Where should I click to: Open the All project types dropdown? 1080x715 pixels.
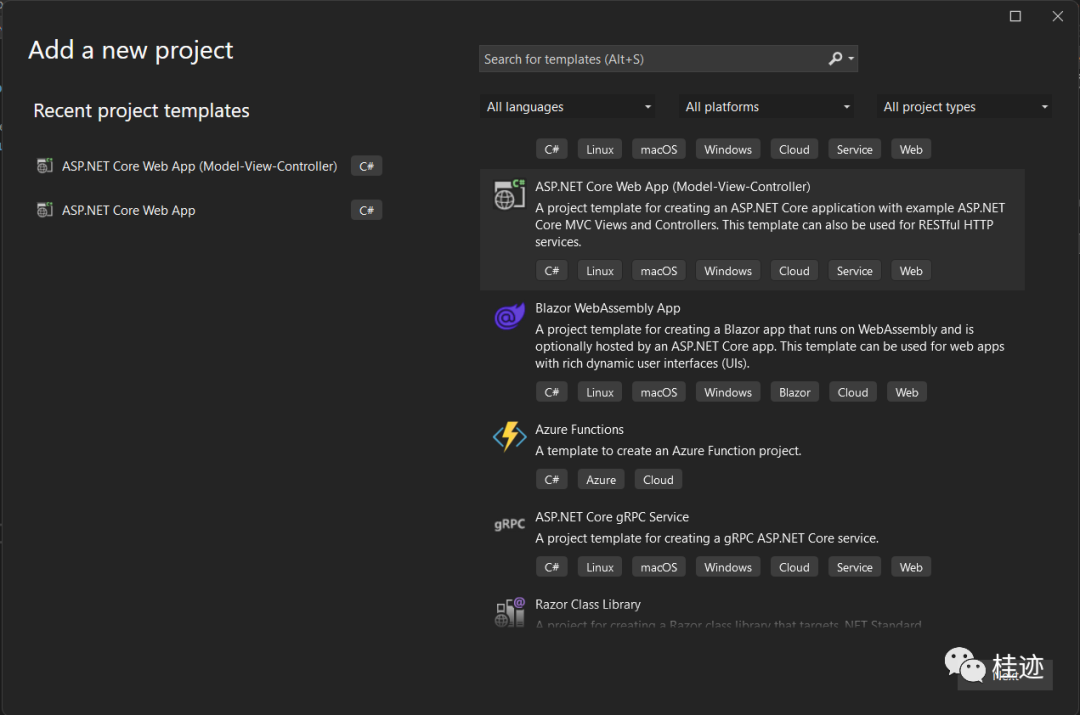[964, 107]
